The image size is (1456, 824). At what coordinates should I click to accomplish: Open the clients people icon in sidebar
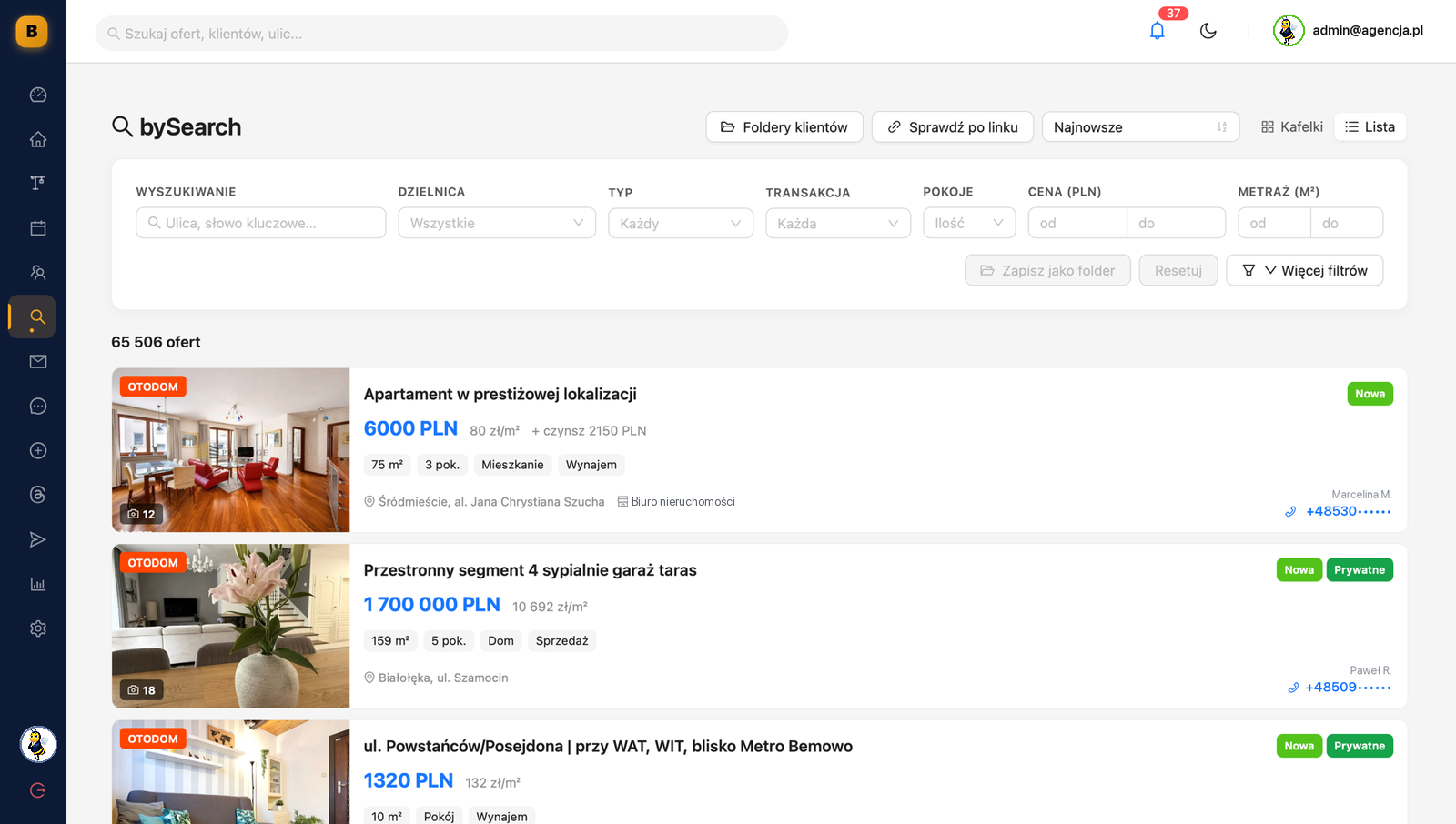tap(38, 273)
